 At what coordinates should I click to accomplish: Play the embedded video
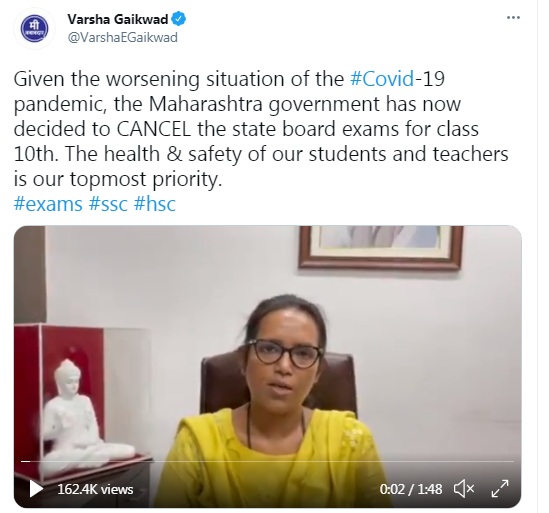36,488
